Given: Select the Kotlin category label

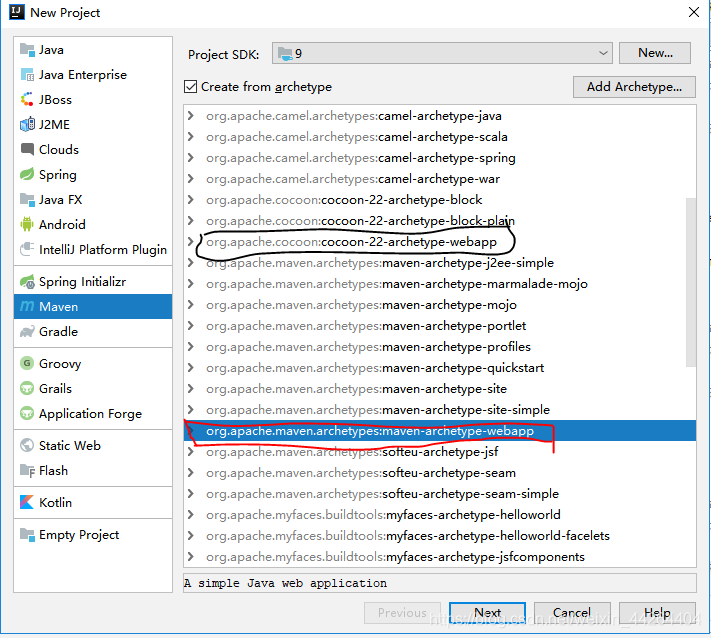Looking at the screenshot, I should 55,502.
